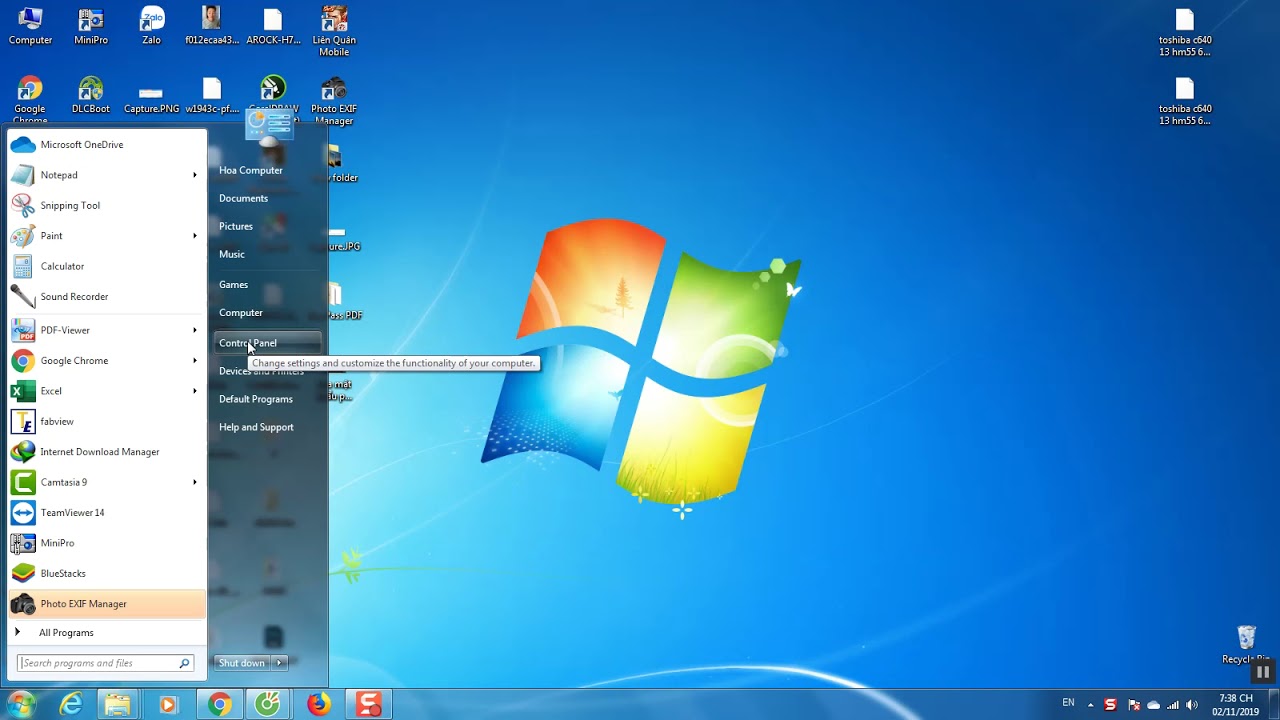Select the Photo EXIF Manager desktop shortcut
This screenshot has height=720, width=1280.
pos(334,100)
